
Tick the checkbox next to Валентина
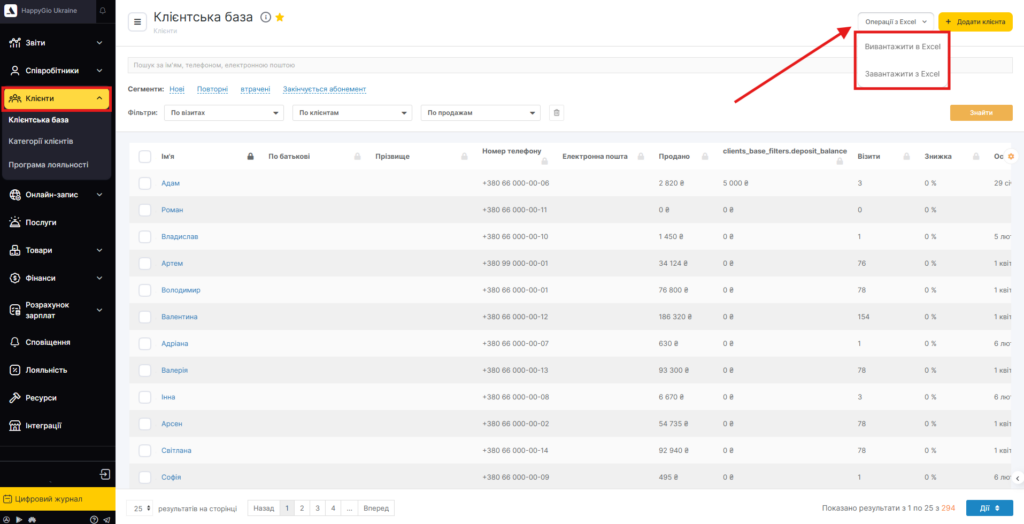click(x=145, y=317)
